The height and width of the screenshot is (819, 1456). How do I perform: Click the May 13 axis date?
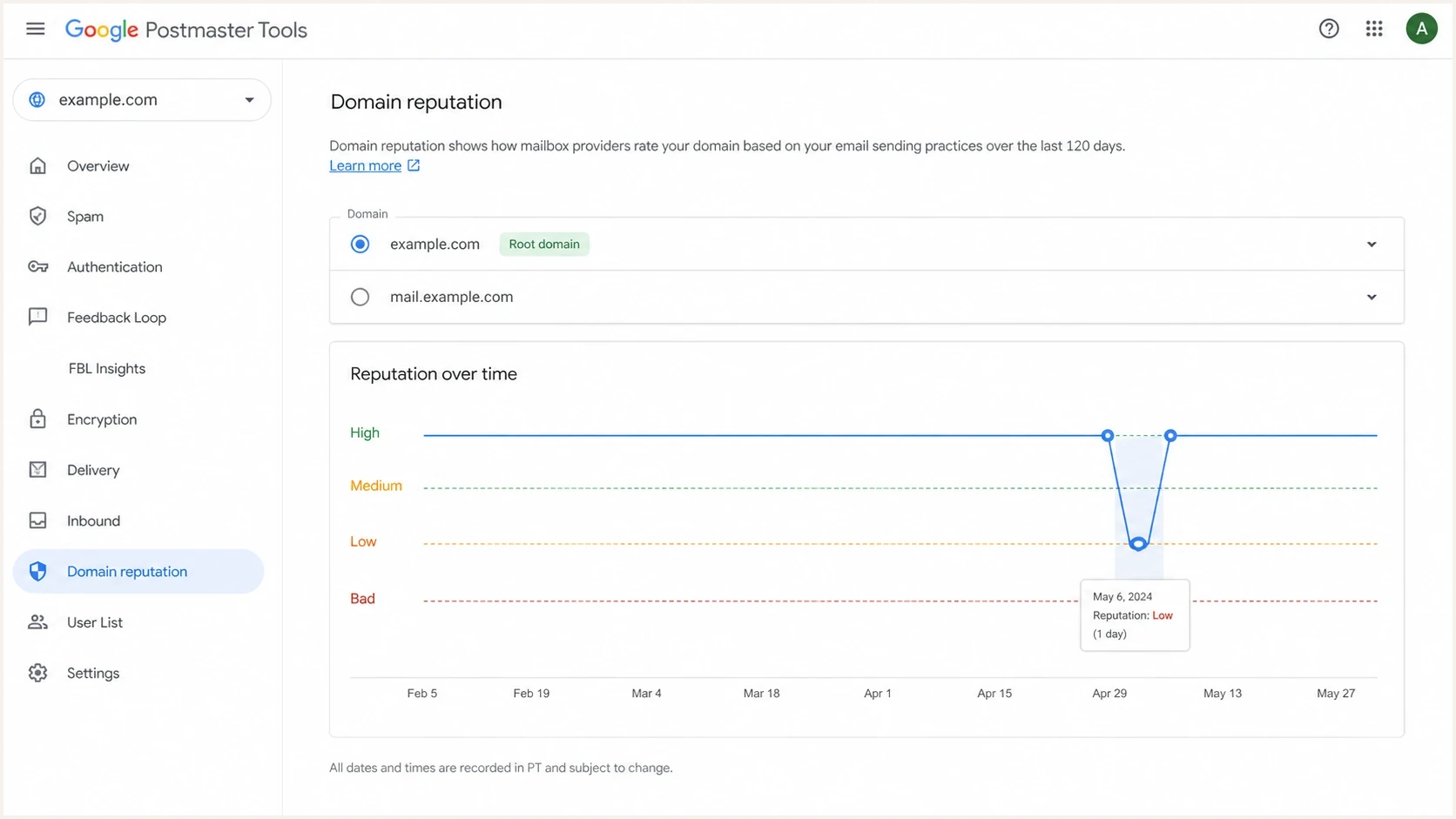1223,694
